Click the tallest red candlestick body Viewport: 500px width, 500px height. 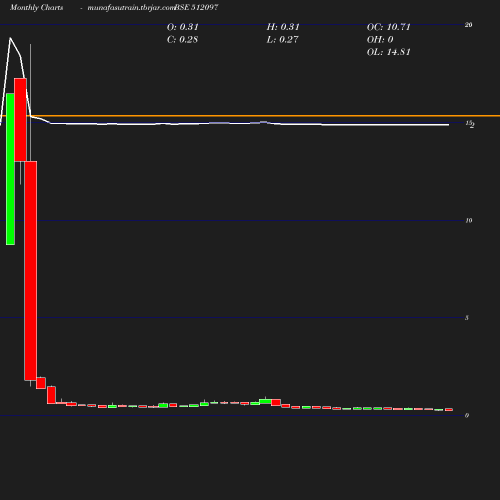pos(31,271)
